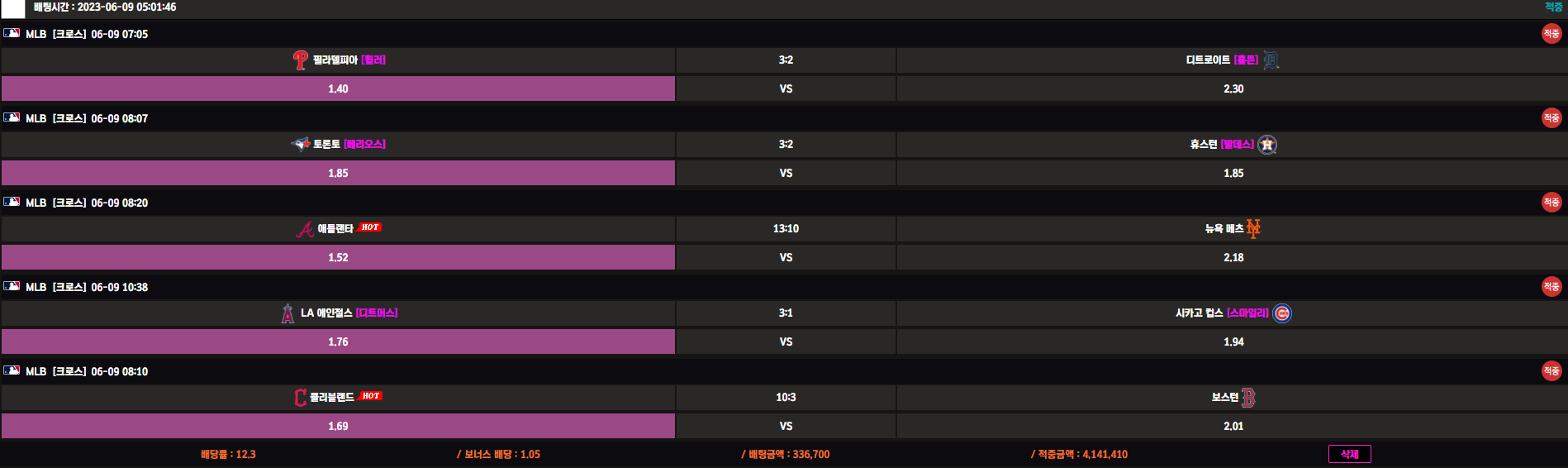Click the Philadelphia Phillies team logo
Screen dimensions: 1568x468
click(301, 60)
